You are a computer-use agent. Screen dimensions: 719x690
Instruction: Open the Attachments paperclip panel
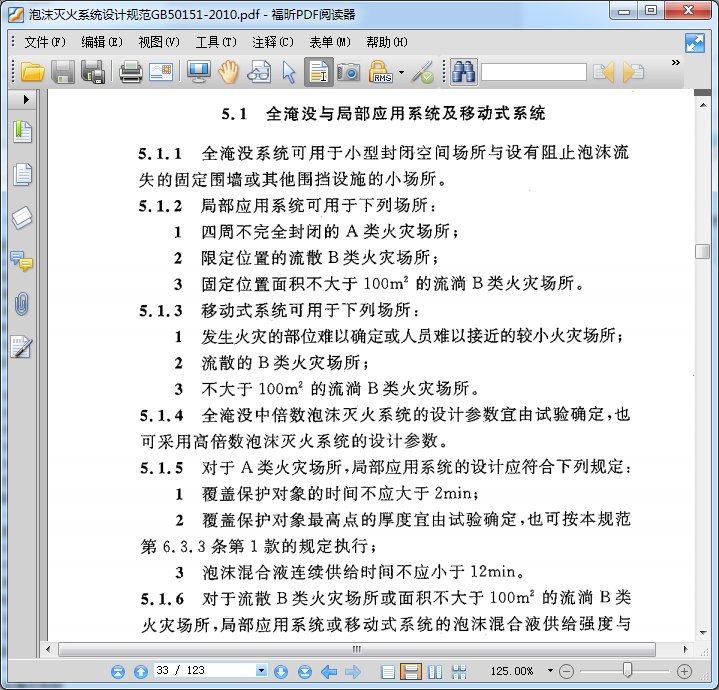click(22, 304)
